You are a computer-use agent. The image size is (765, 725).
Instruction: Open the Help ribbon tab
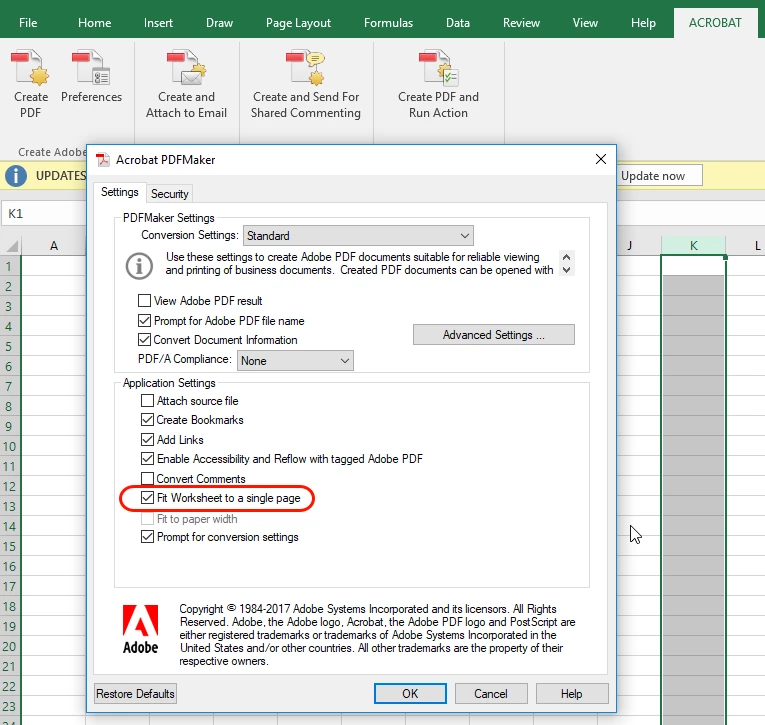tap(643, 22)
